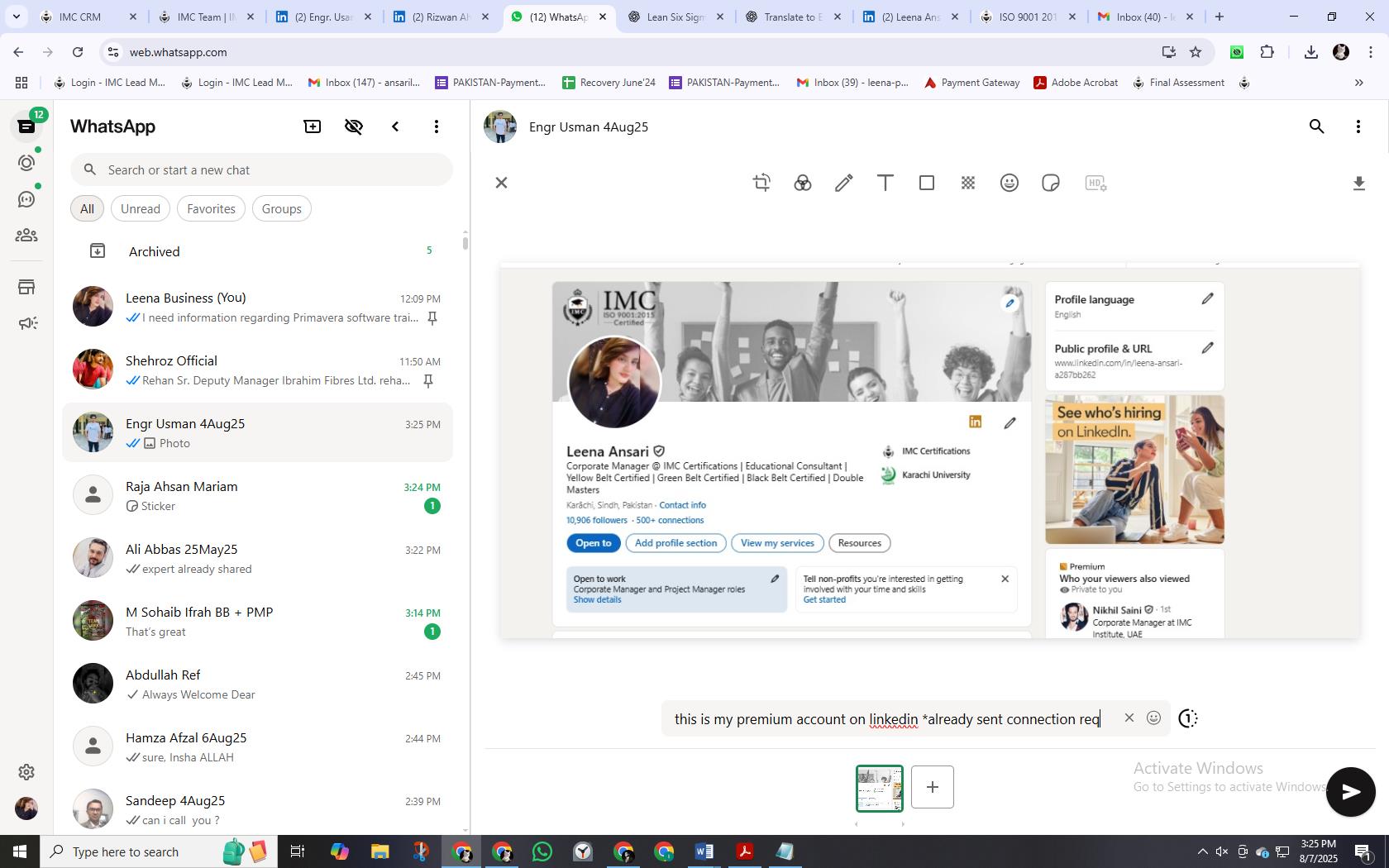
Task: Toggle view once option
Action: coord(1187,718)
